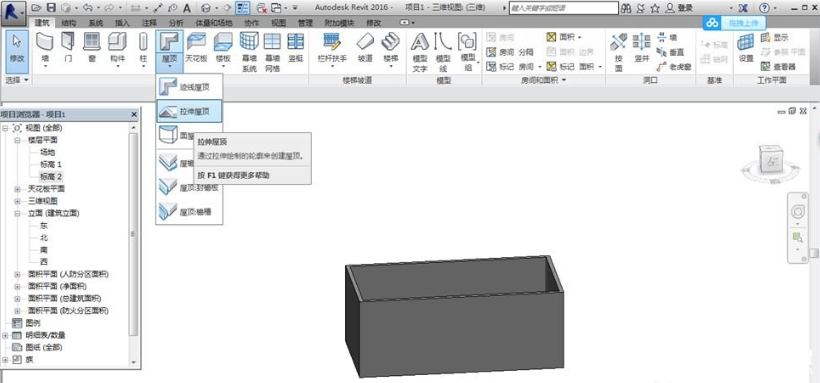Expand the 房间和面积 panel dropdown

tap(543, 80)
